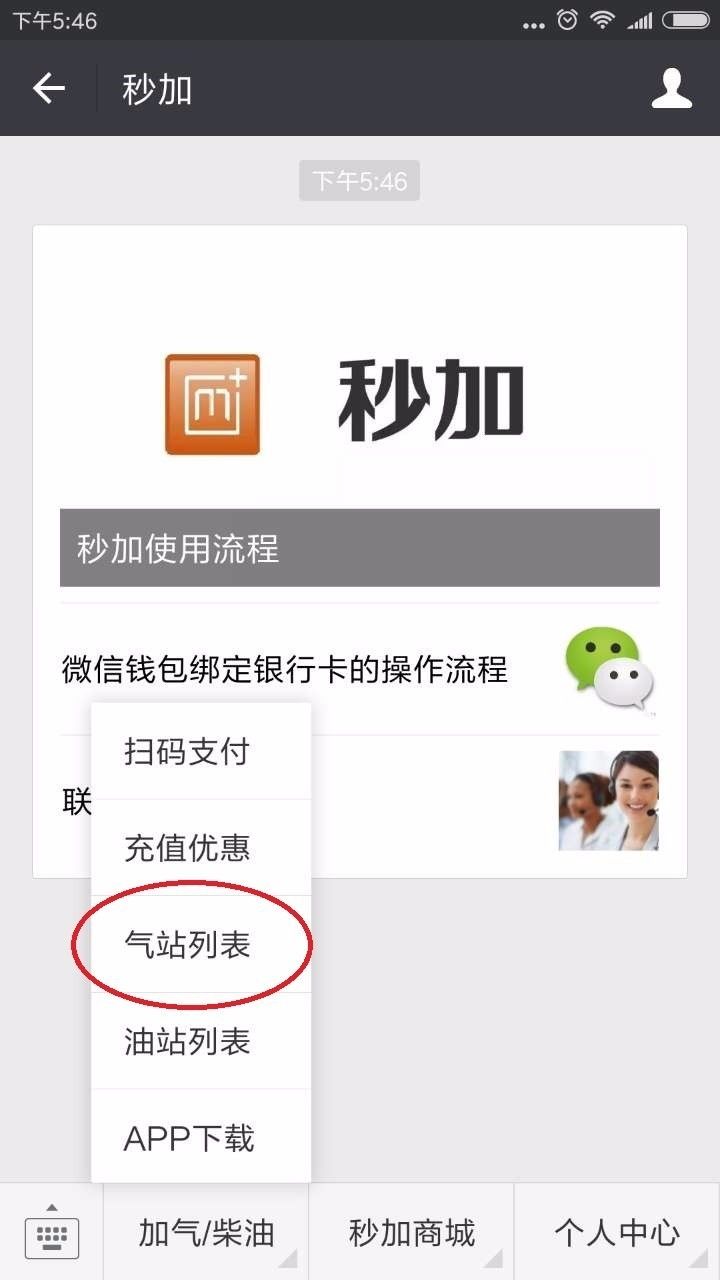Image resolution: width=720 pixels, height=1280 pixels.
Task: Expand the 秒加商城 bottom menu
Action: click(x=411, y=1232)
